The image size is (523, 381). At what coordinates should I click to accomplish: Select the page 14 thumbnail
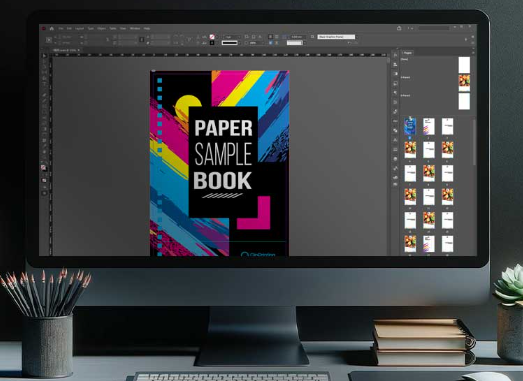(429, 220)
